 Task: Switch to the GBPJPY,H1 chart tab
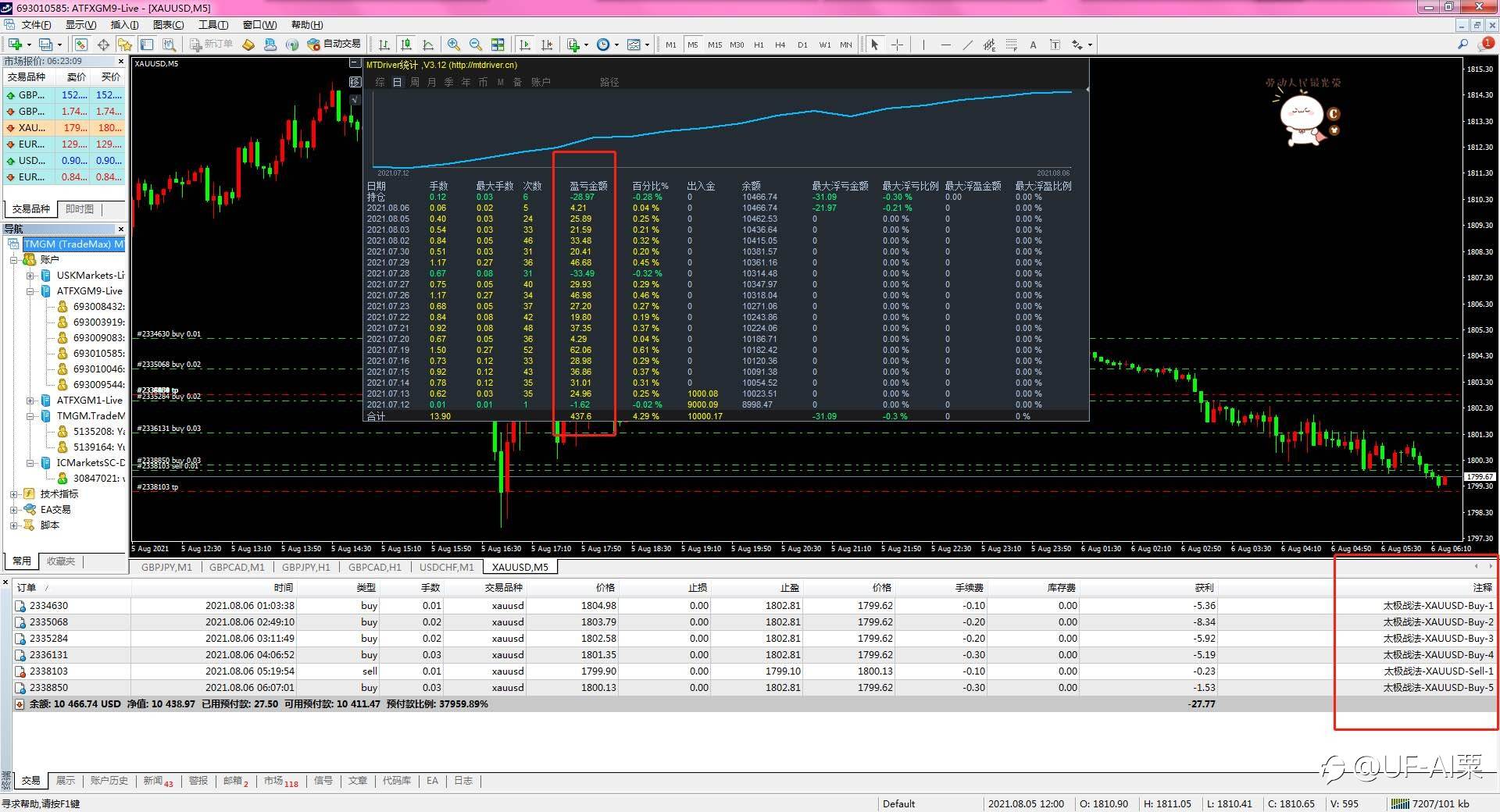[305, 568]
